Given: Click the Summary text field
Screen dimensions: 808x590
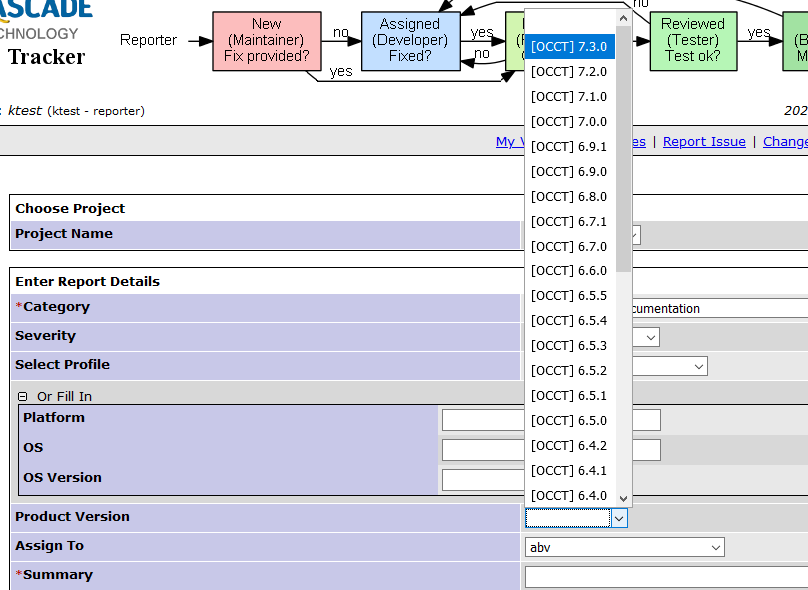Looking at the screenshot, I should point(666,577).
